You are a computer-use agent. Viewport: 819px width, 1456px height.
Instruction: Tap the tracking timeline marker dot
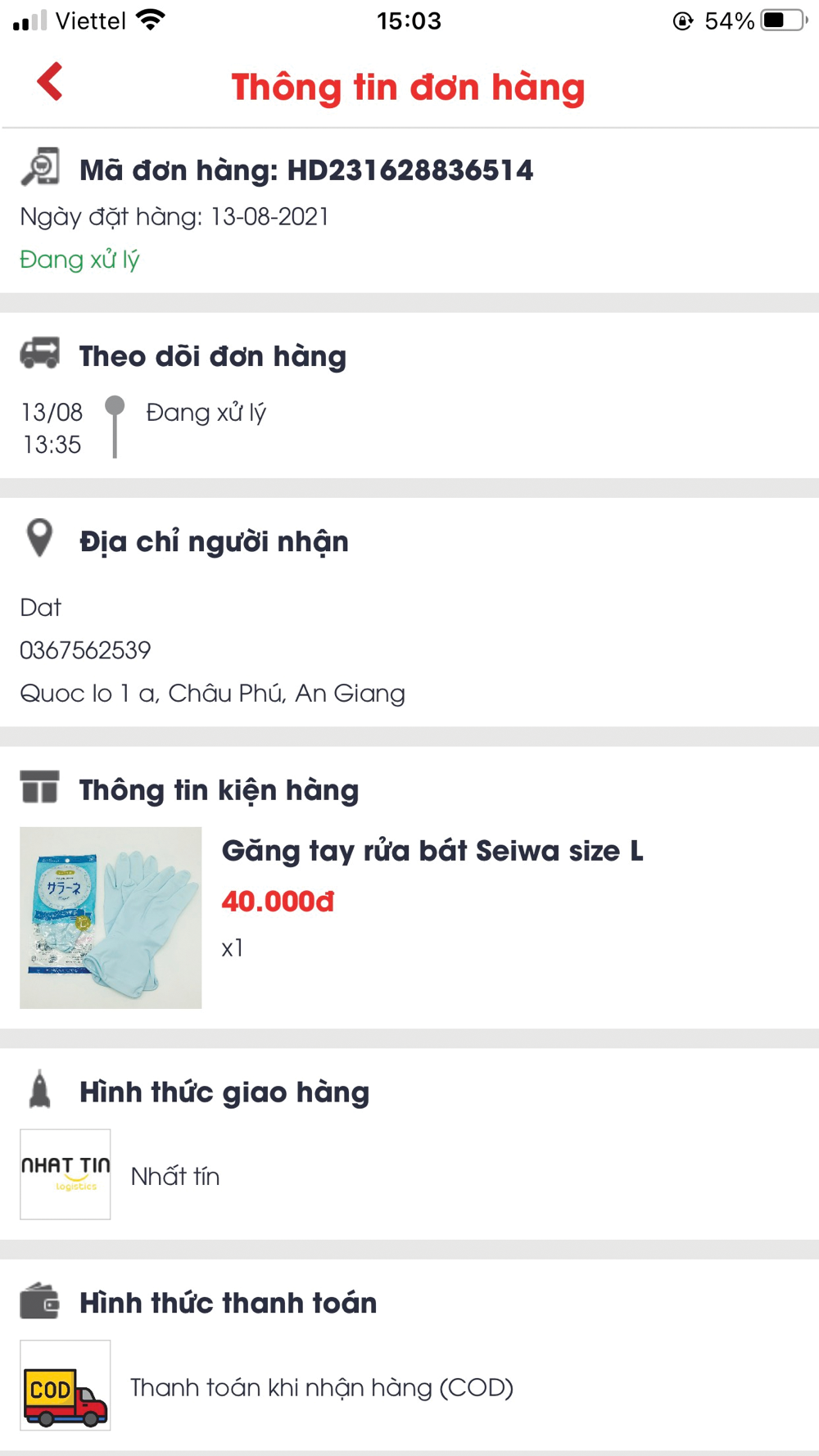pos(115,405)
